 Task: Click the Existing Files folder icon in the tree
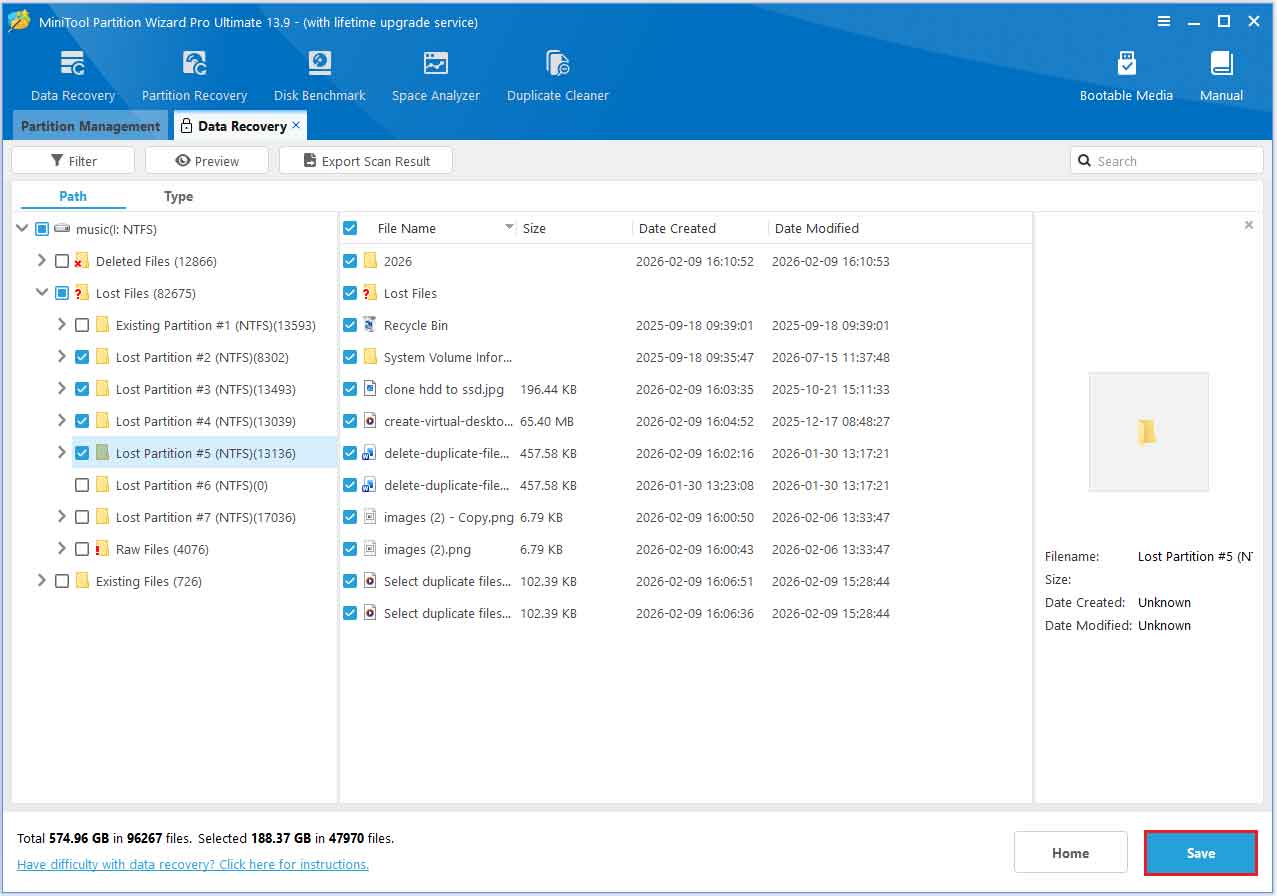click(82, 581)
